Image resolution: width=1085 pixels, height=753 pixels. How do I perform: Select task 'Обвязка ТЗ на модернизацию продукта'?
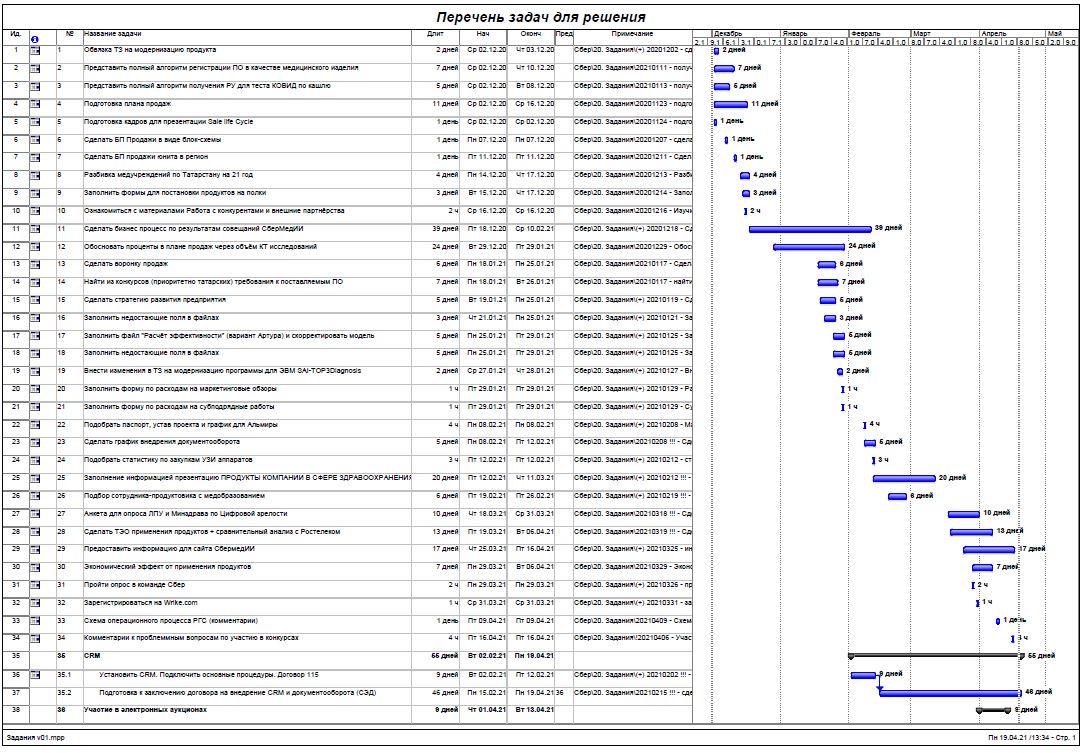(x=150, y=51)
